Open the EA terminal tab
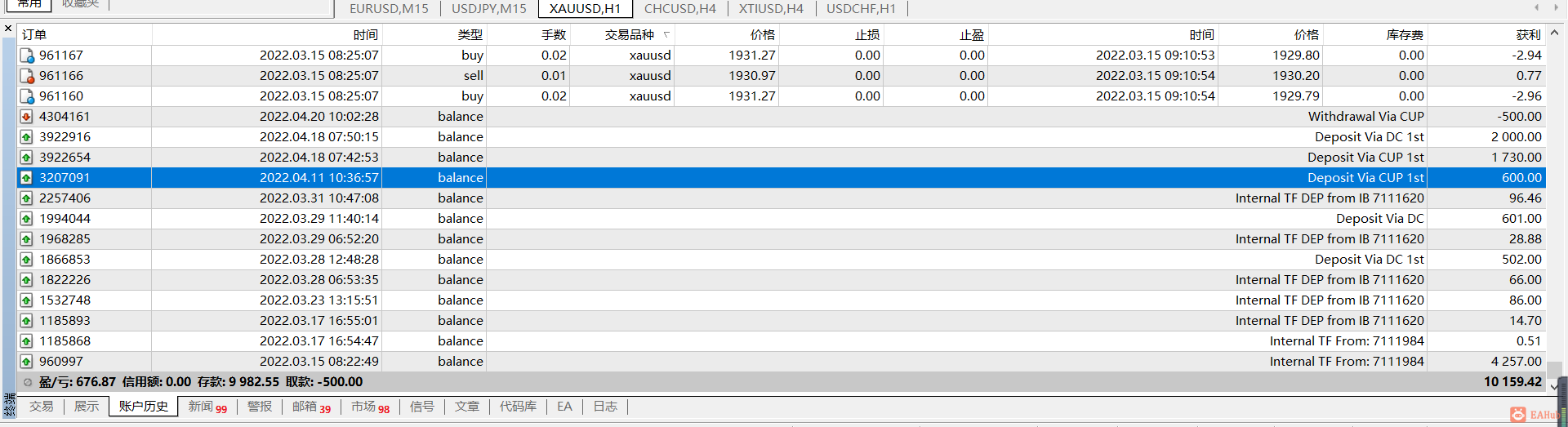This screenshot has height=427, width=1568. (x=564, y=407)
